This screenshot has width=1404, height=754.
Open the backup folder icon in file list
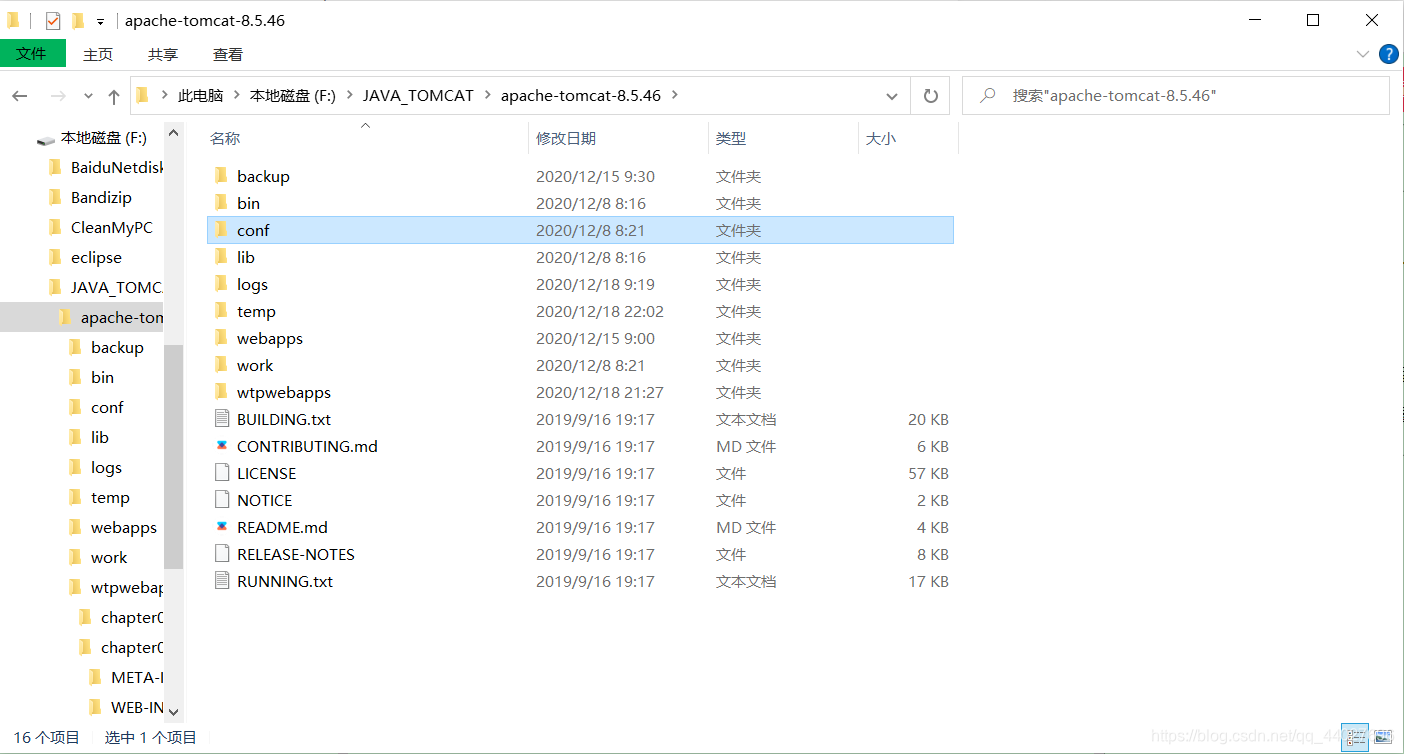(x=222, y=176)
